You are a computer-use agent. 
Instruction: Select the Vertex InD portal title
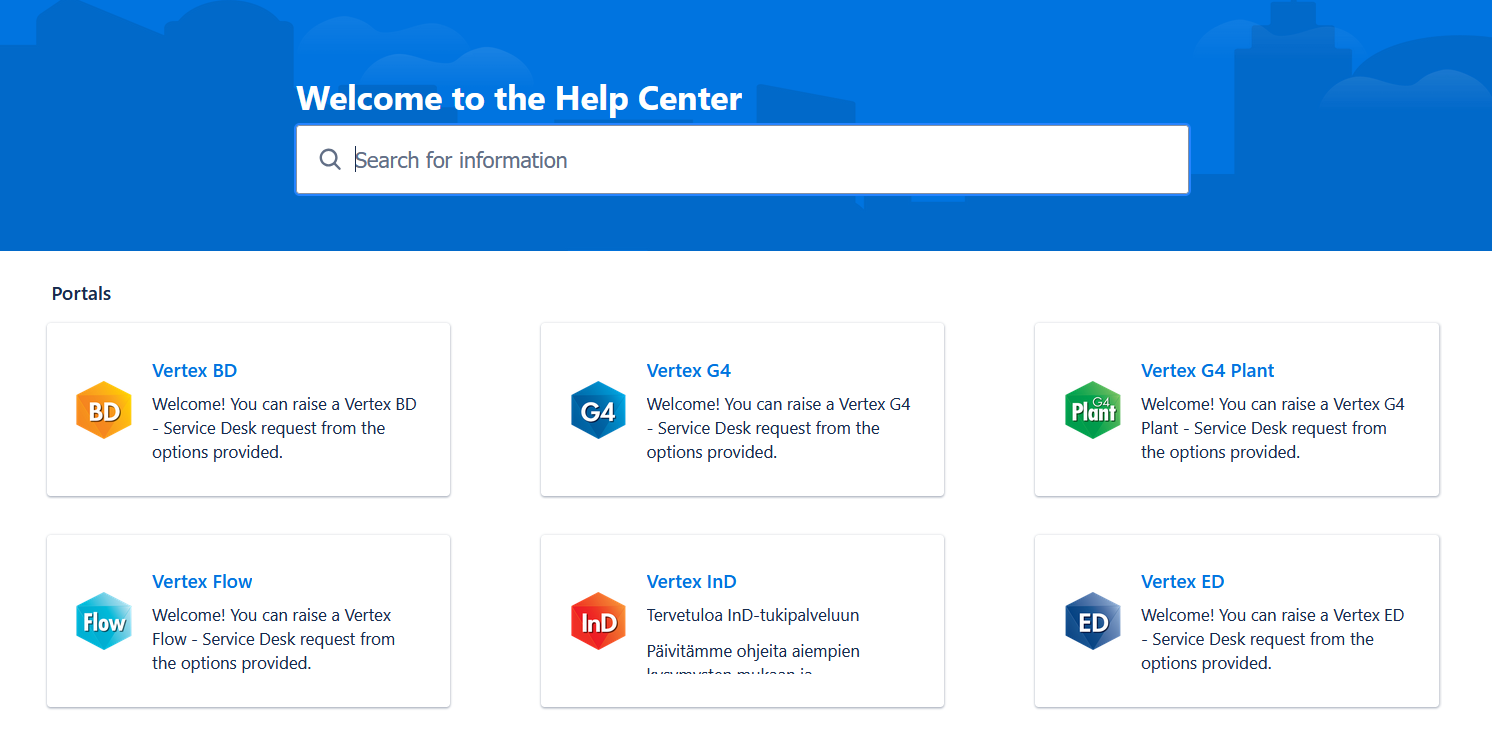tap(691, 582)
